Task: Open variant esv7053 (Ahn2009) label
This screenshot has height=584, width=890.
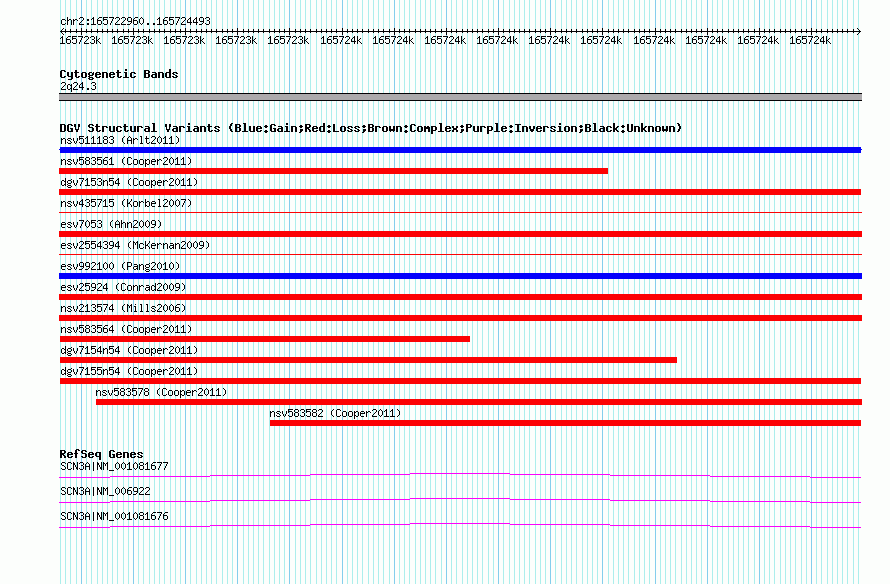Action: [111, 224]
